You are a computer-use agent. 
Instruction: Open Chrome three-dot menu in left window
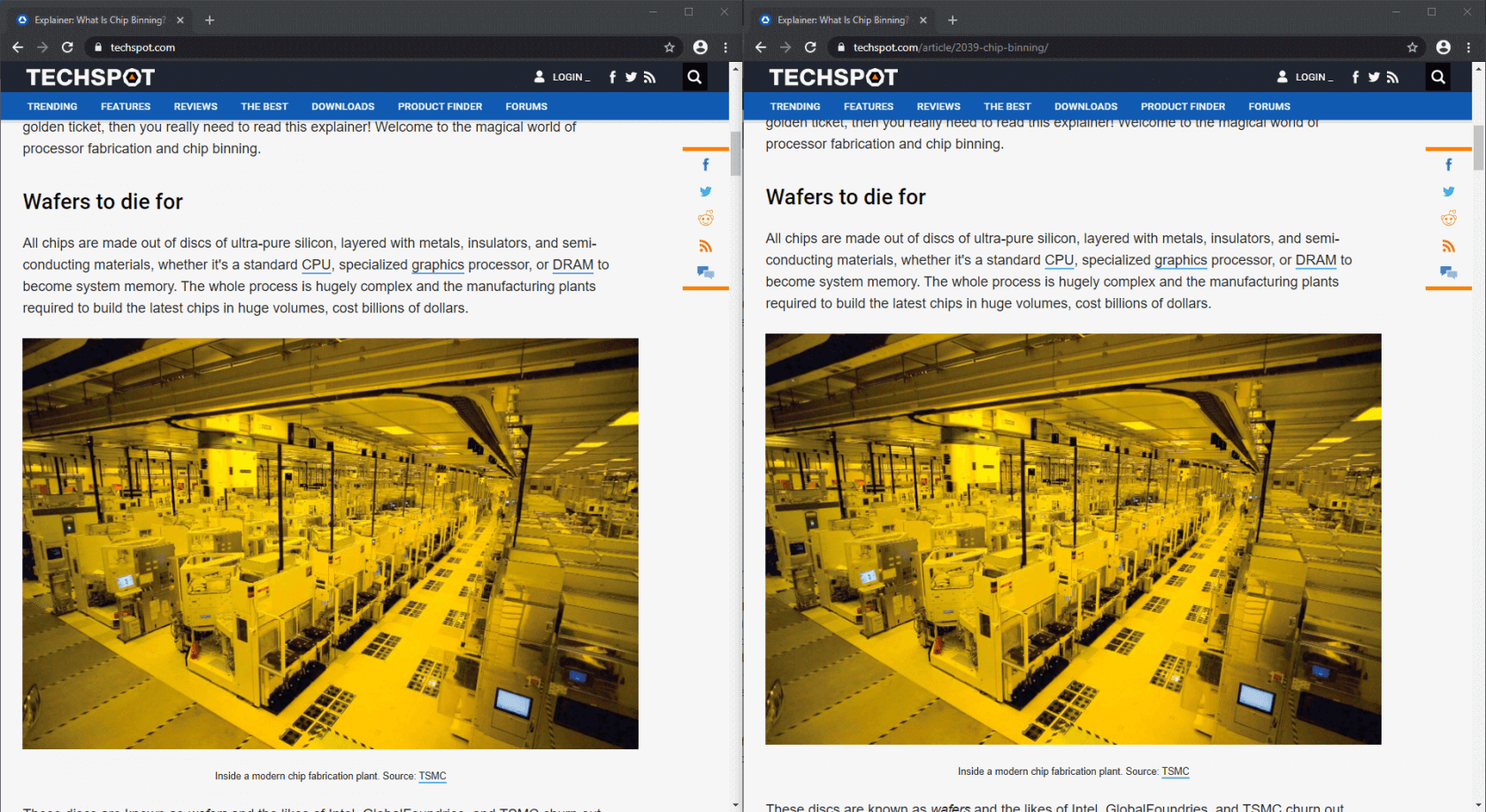[x=725, y=47]
